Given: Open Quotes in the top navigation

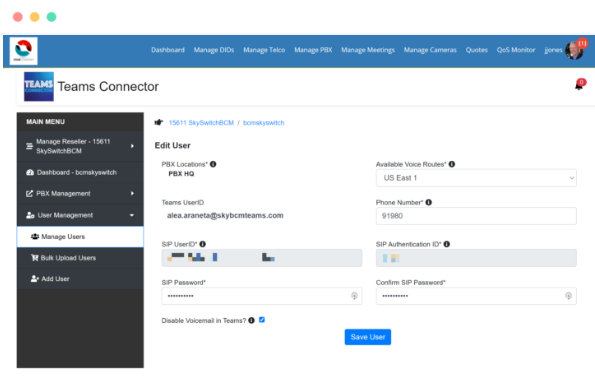Looking at the screenshot, I should pyautogui.click(x=477, y=50).
